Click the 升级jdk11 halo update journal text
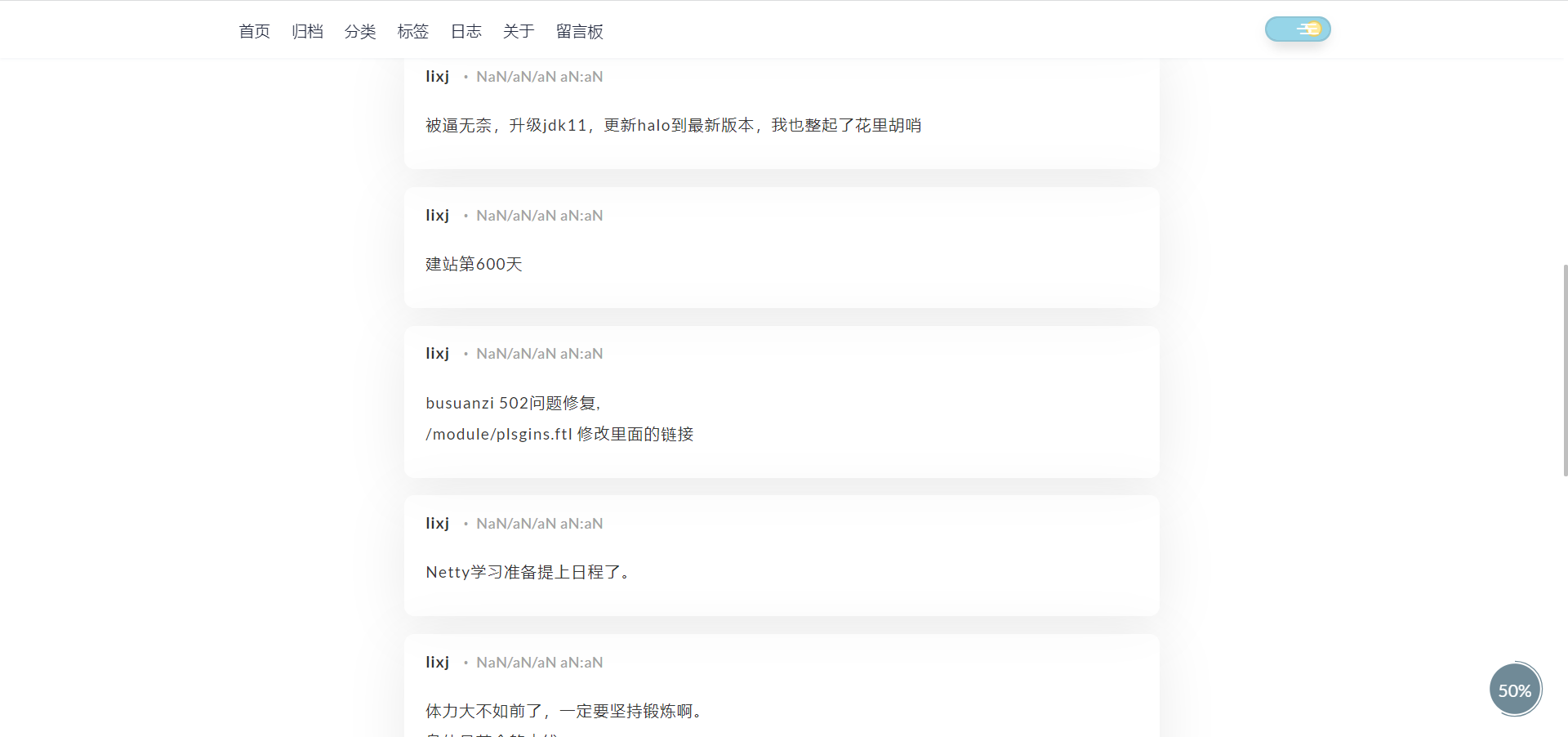This screenshot has height=737, width=1568. click(x=673, y=125)
